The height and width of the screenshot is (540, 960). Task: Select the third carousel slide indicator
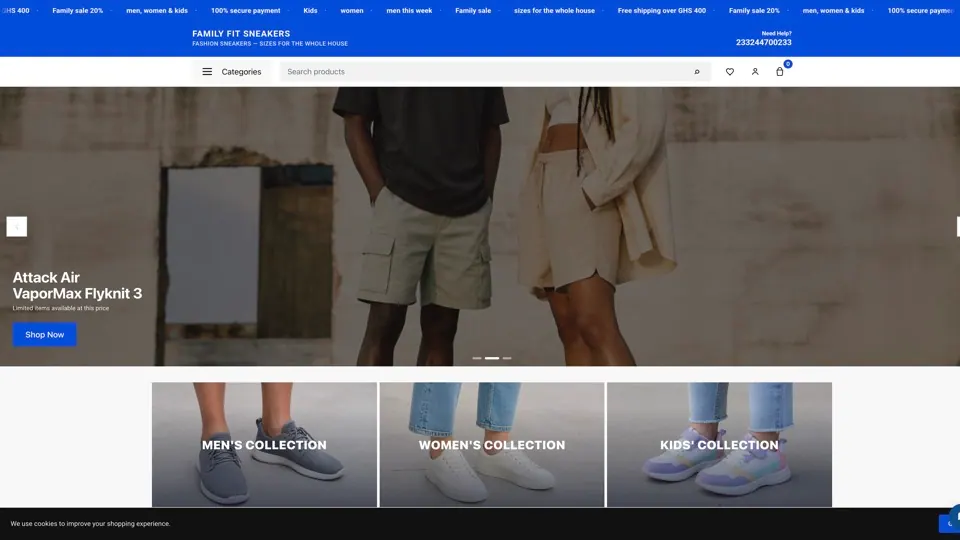coord(507,358)
